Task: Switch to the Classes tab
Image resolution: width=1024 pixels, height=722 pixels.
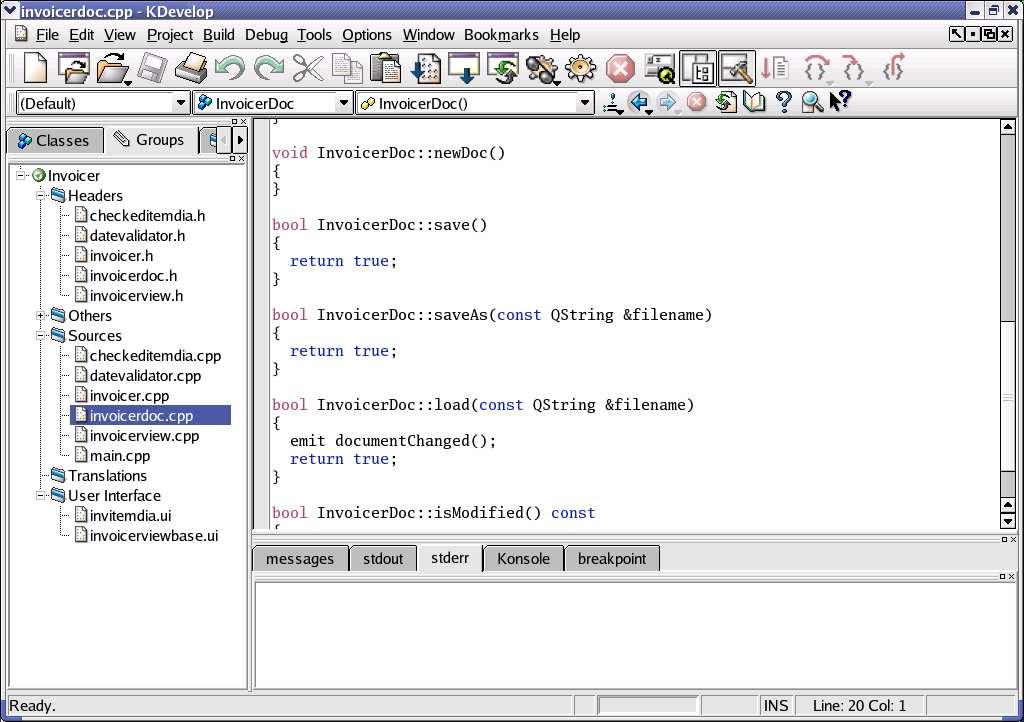Action: [x=55, y=140]
